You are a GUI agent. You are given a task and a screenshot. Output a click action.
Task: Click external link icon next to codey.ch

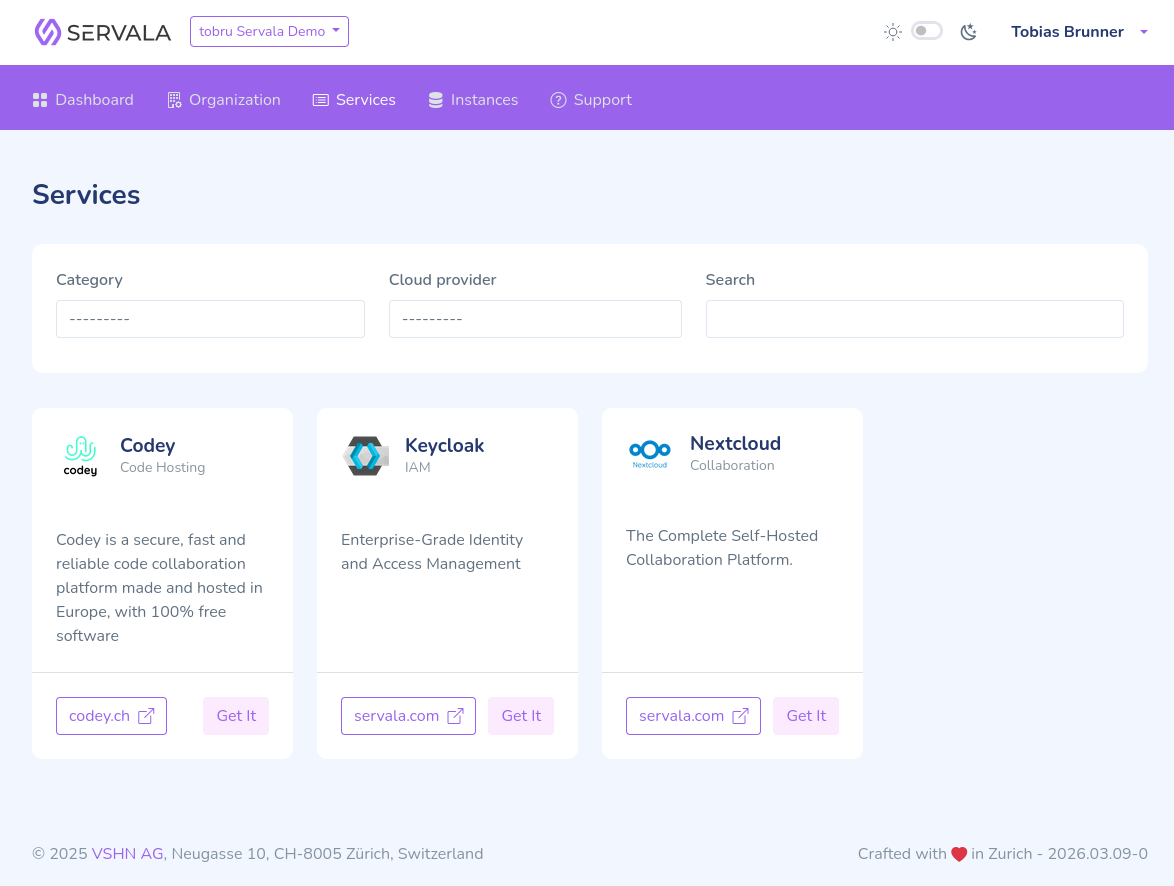[x=146, y=716]
